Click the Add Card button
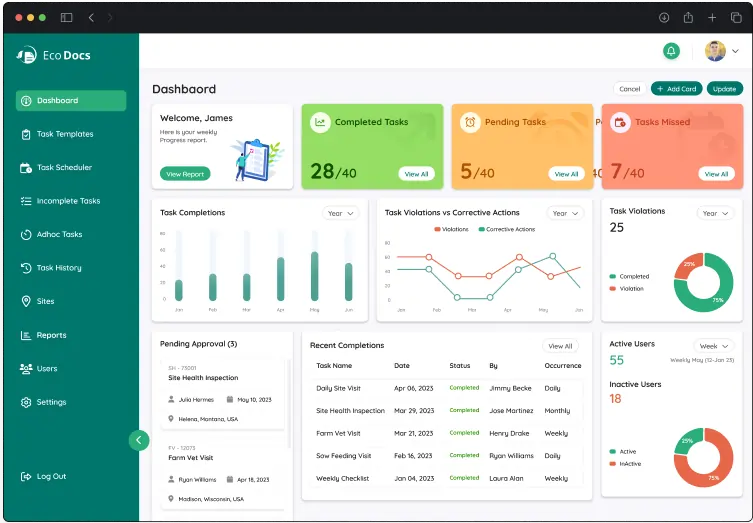This screenshot has width=753, height=523. point(676,89)
